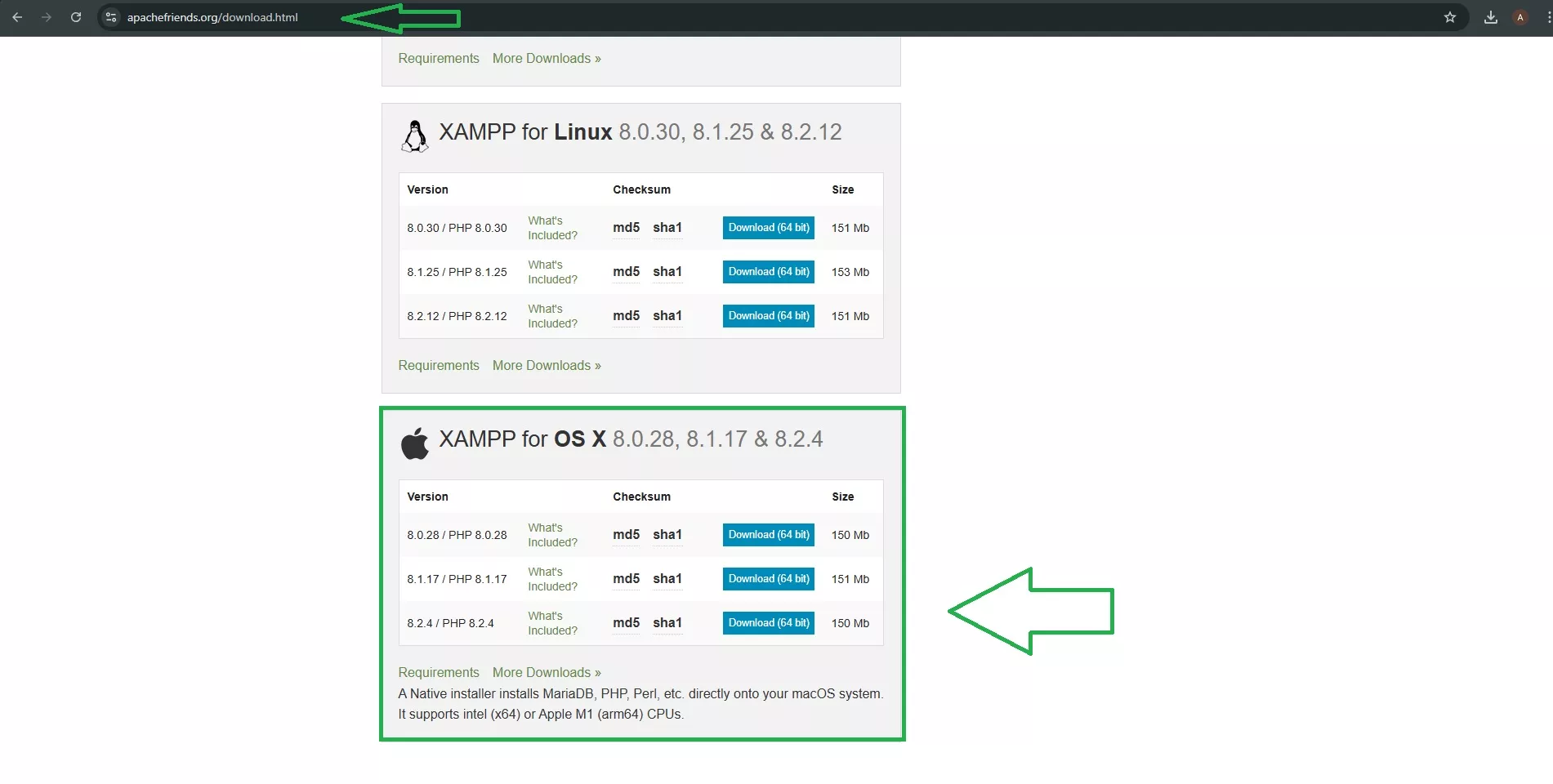Click the browser back arrow
This screenshot has width=1553, height=784.
pos(17,17)
